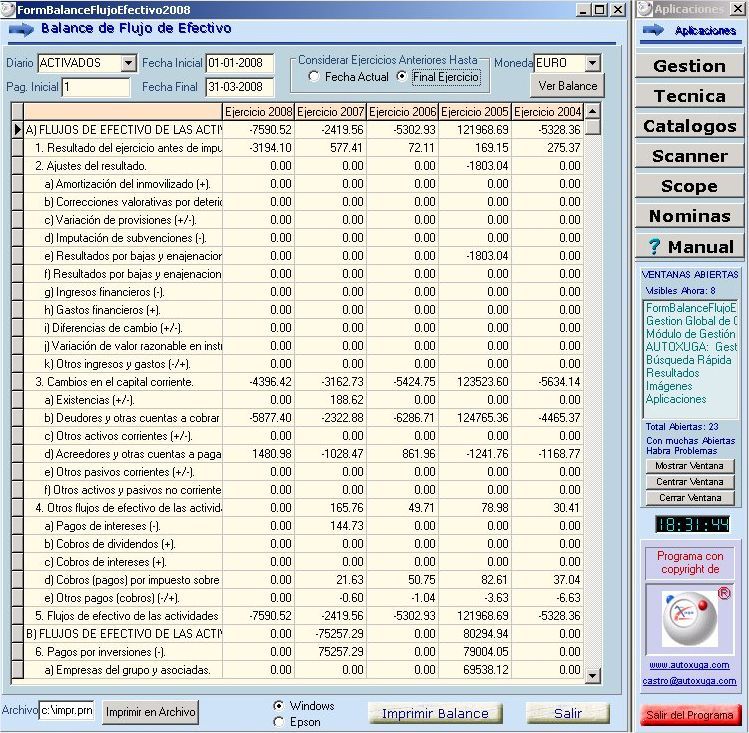This screenshot has width=749, height=733.
Task: Click the Cerrar Ventana button
Action: pyautogui.click(x=690, y=498)
